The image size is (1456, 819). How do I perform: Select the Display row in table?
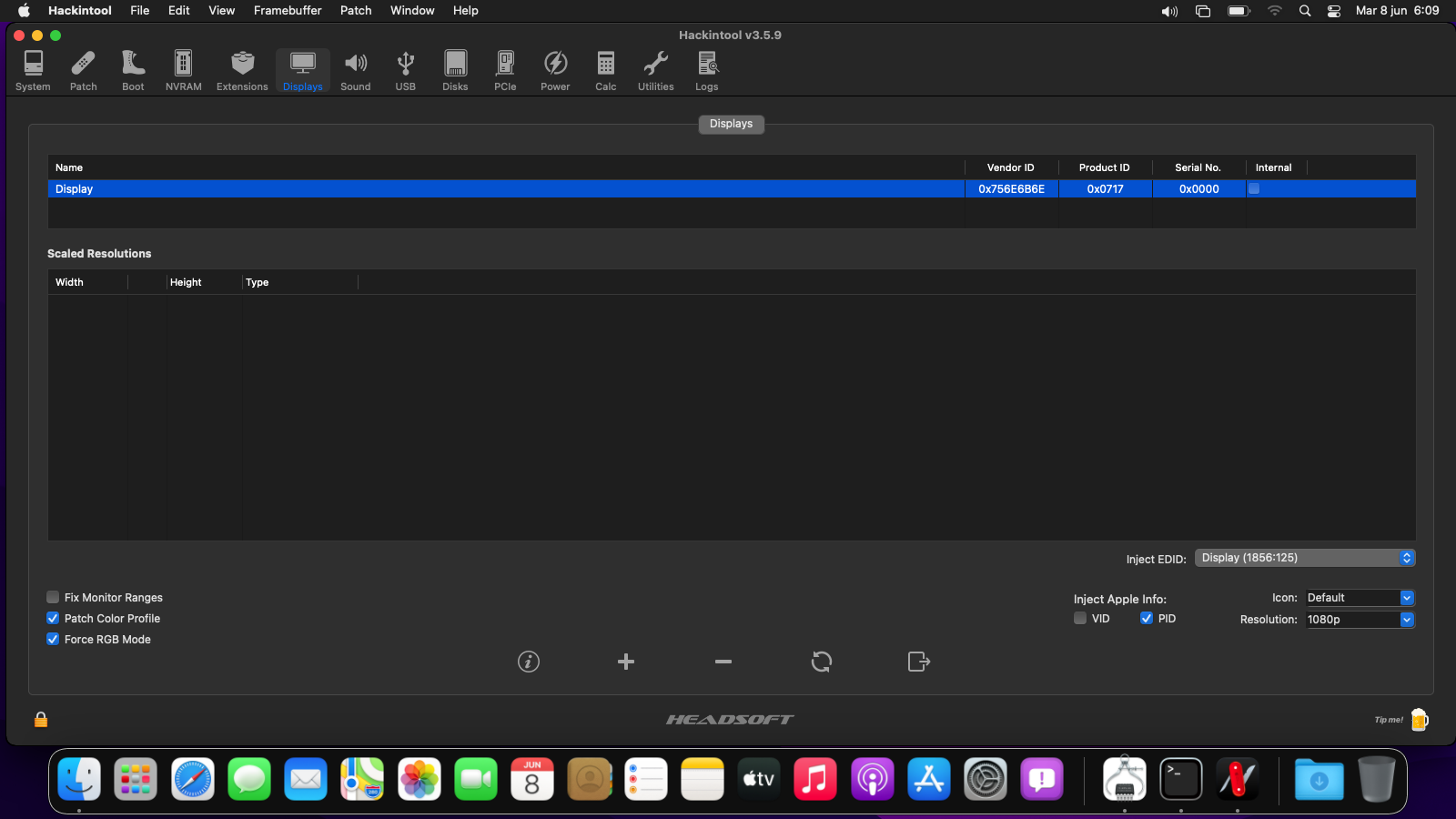click(732, 189)
